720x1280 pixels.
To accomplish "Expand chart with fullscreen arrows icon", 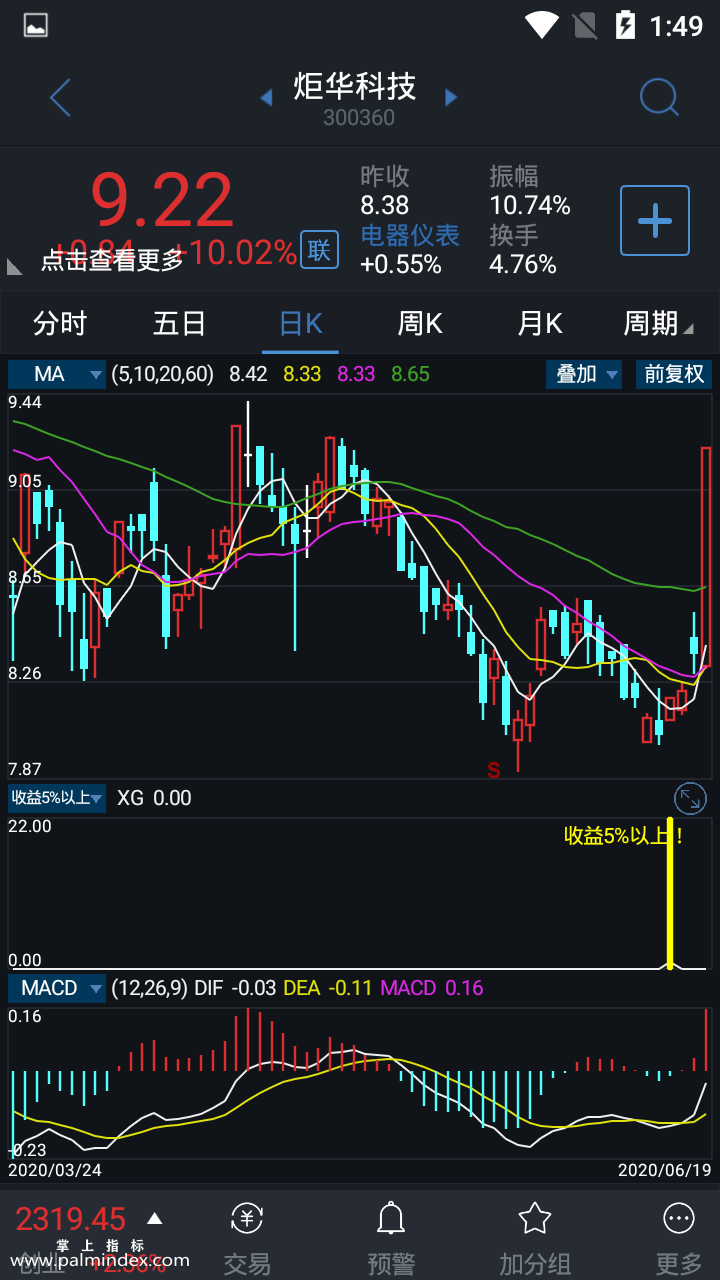I will (x=690, y=798).
